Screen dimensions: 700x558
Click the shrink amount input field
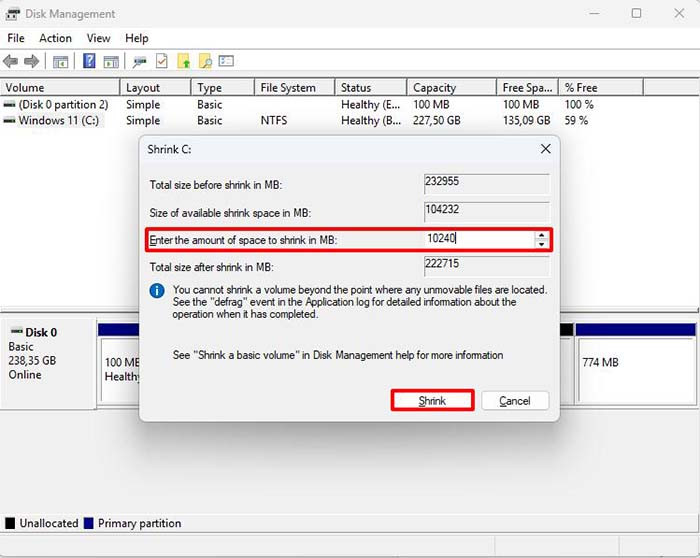point(476,240)
